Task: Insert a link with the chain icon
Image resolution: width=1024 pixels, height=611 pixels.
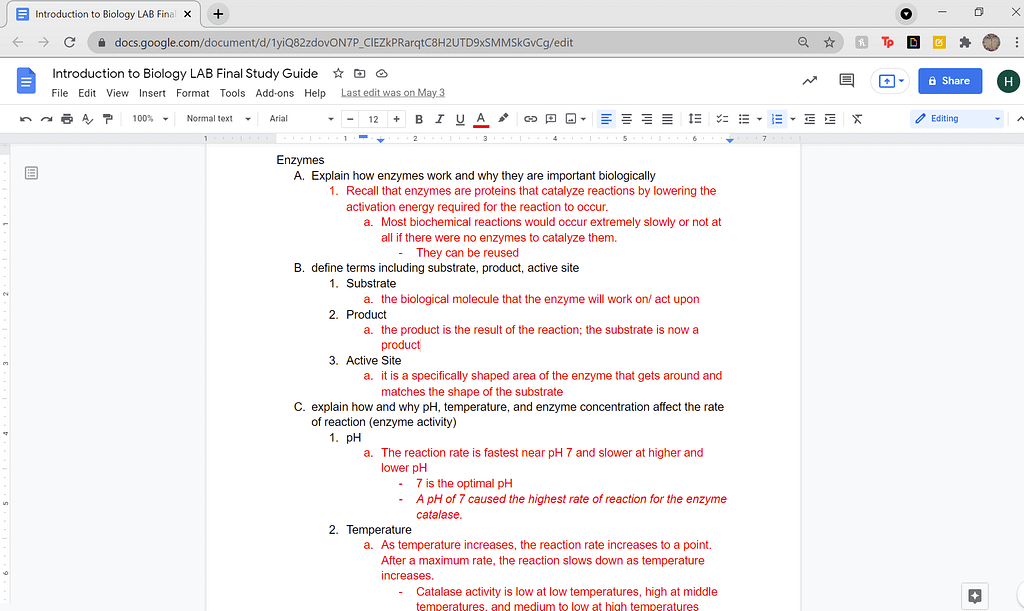Action: (531, 119)
